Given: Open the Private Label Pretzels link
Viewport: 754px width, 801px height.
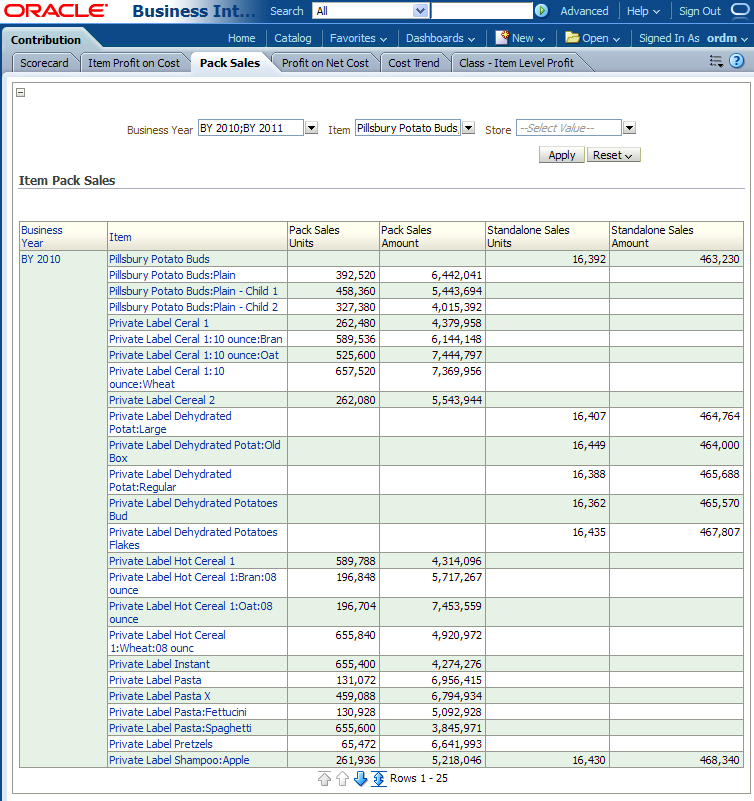Looking at the screenshot, I should coord(160,744).
